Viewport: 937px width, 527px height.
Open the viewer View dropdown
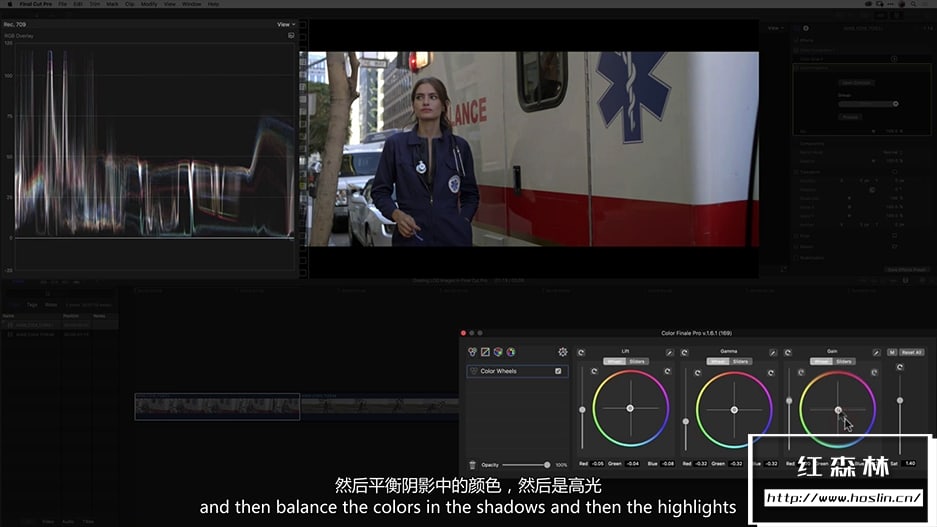point(775,28)
